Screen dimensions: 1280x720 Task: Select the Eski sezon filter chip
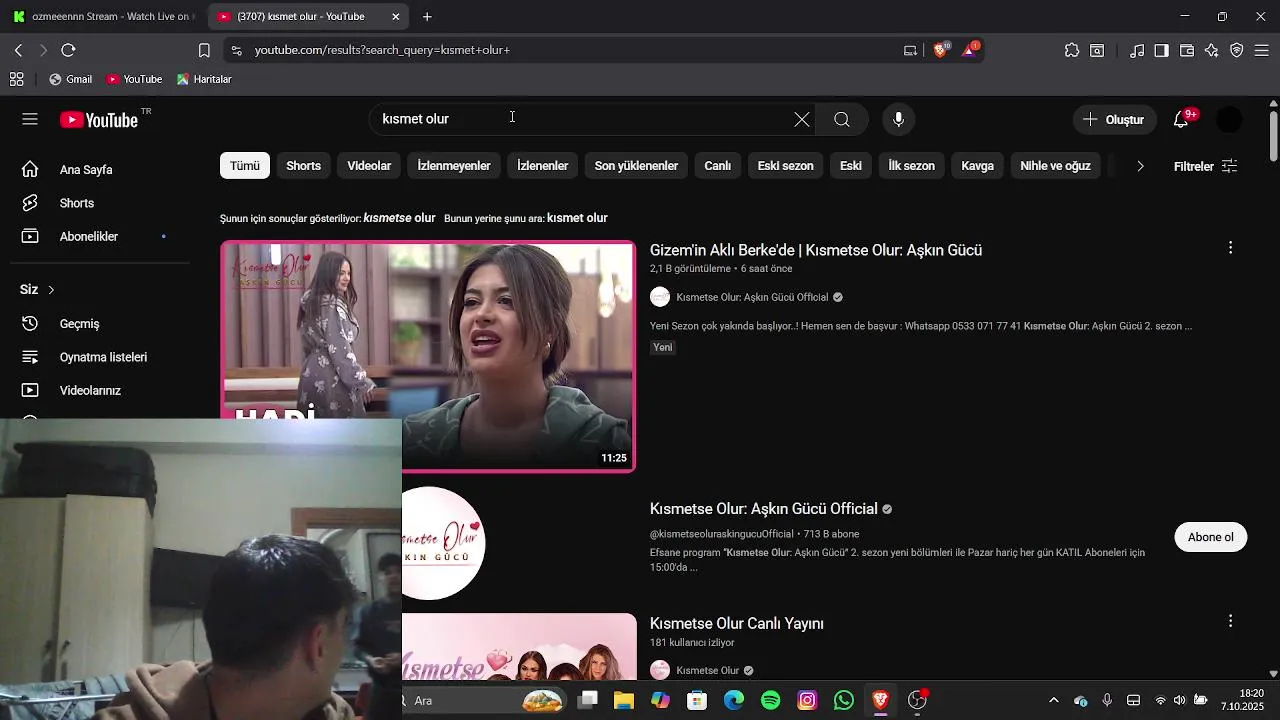[x=785, y=166]
